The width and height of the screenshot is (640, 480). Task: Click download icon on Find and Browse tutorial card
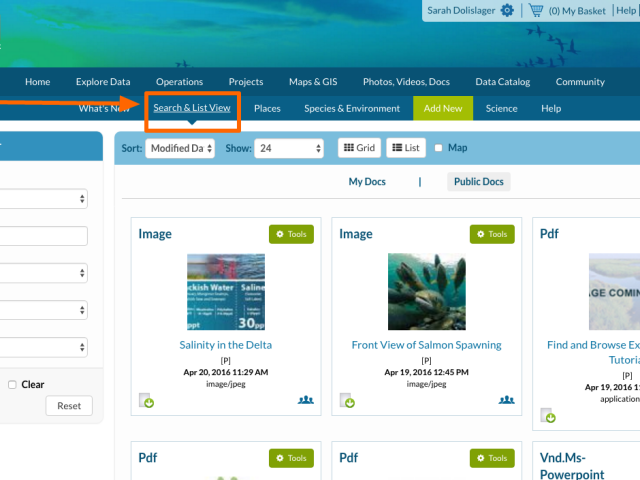pyautogui.click(x=548, y=415)
